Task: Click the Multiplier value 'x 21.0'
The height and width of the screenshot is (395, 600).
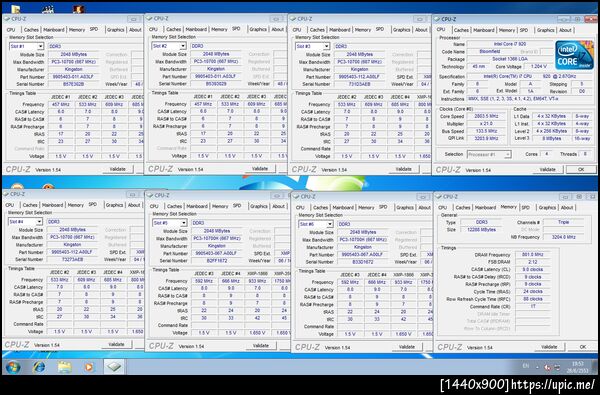Action: (486, 124)
